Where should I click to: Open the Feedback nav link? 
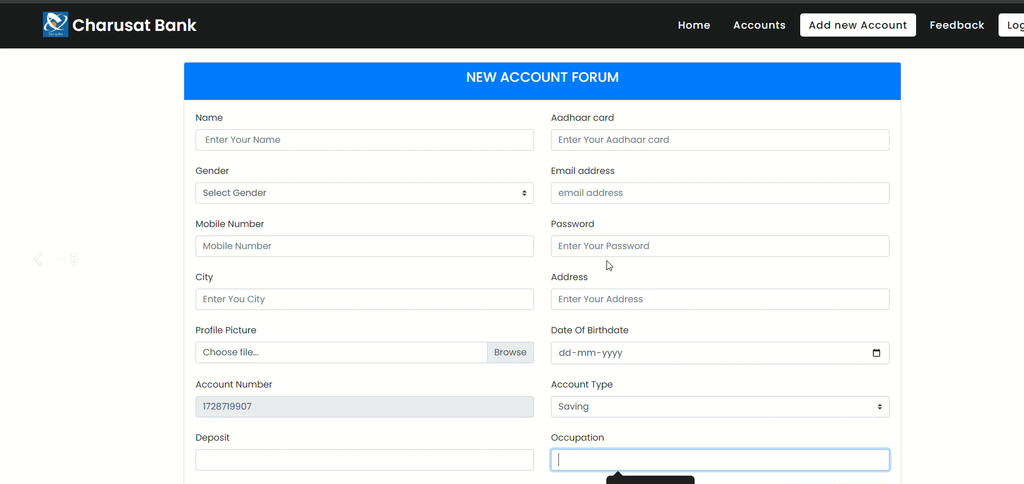click(x=957, y=25)
